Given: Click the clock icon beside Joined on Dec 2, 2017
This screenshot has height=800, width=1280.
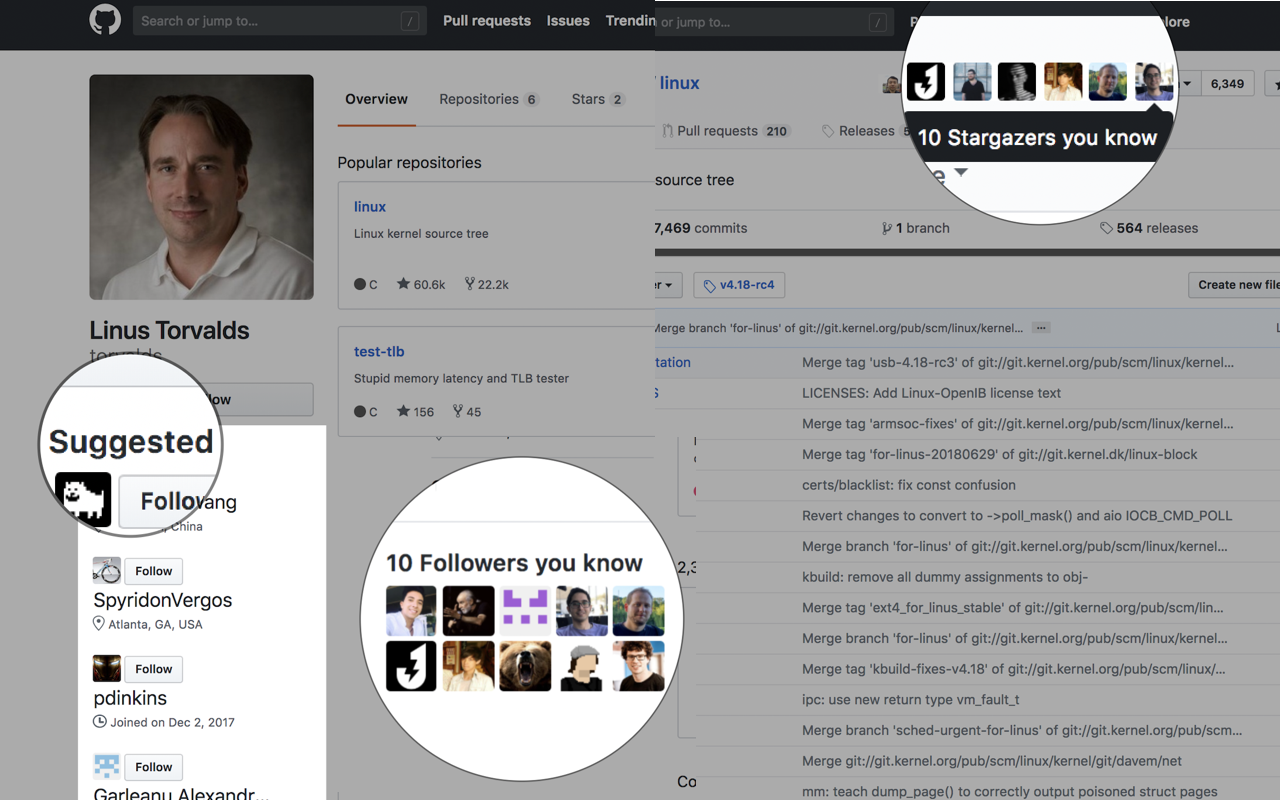Looking at the screenshot, I should [99, 722].
